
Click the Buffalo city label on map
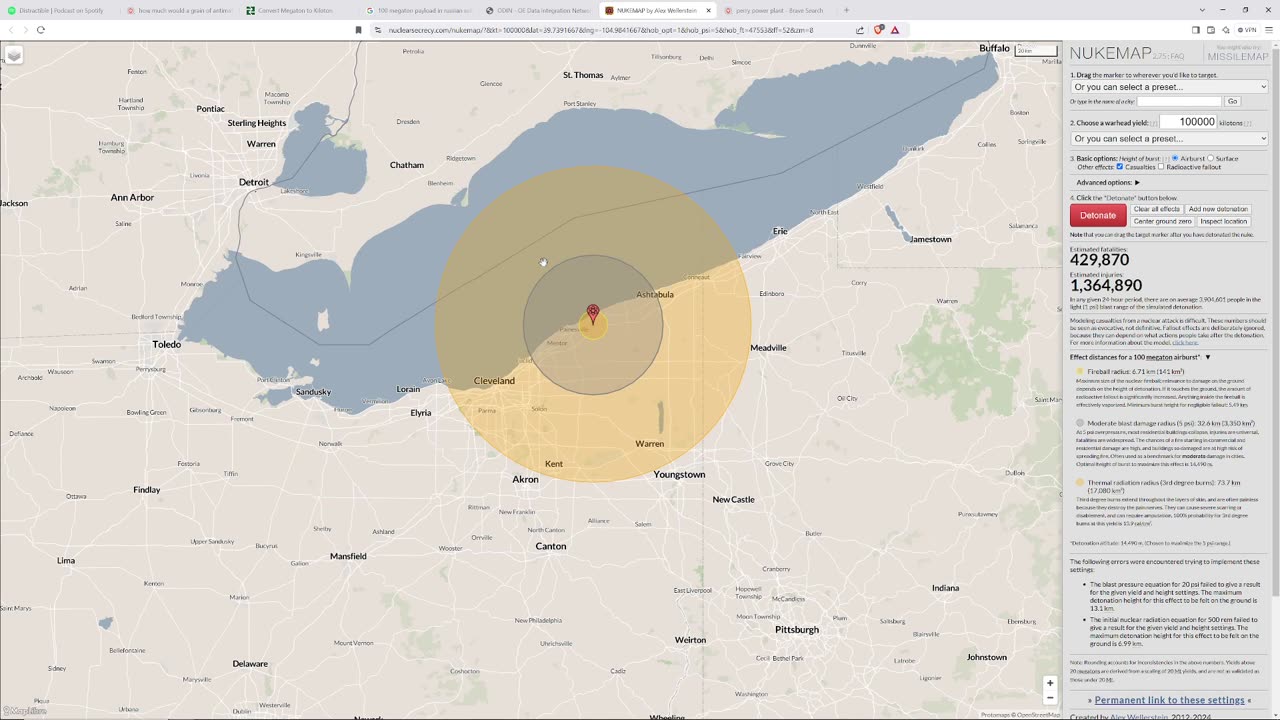coord(994,48)
